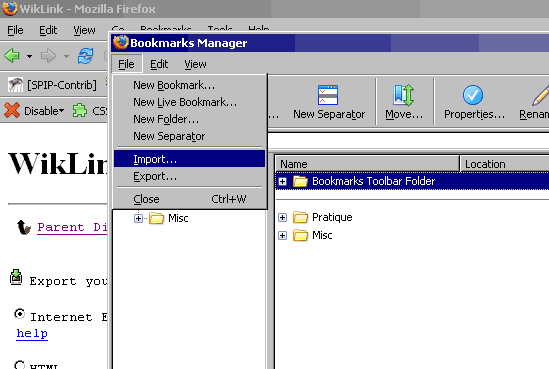Select Misc folder in right list
Image resolution: width=549 pixels, height=369 pixels.
(322, 235)
